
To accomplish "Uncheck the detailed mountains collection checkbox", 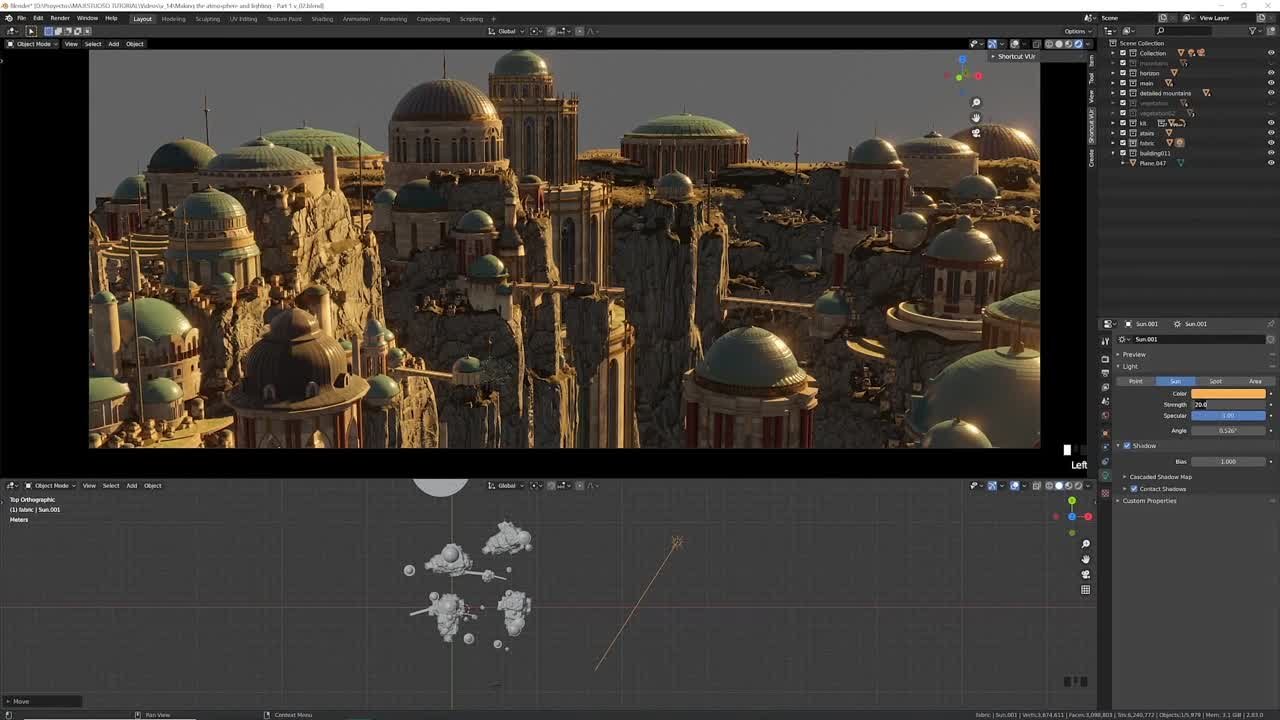I will (1123, 93).
